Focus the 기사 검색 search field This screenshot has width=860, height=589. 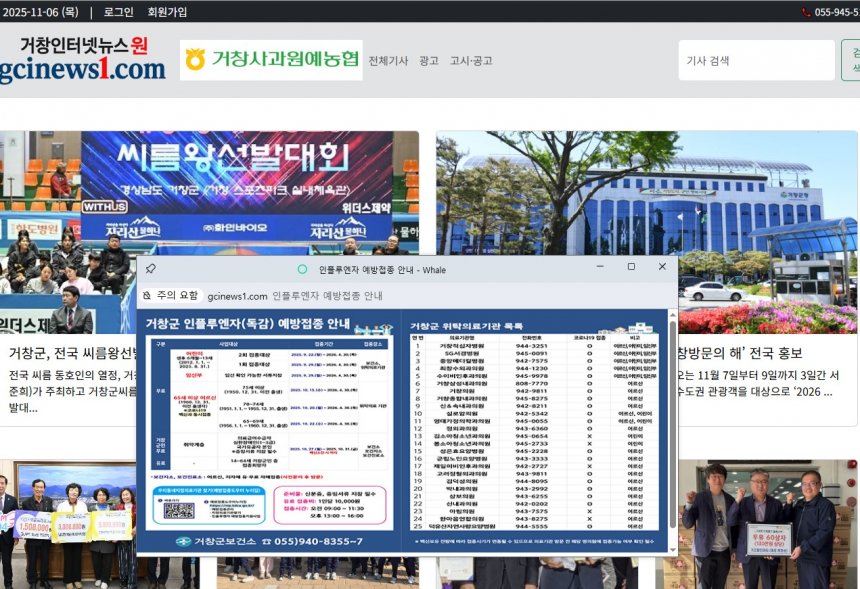[755, 61]
